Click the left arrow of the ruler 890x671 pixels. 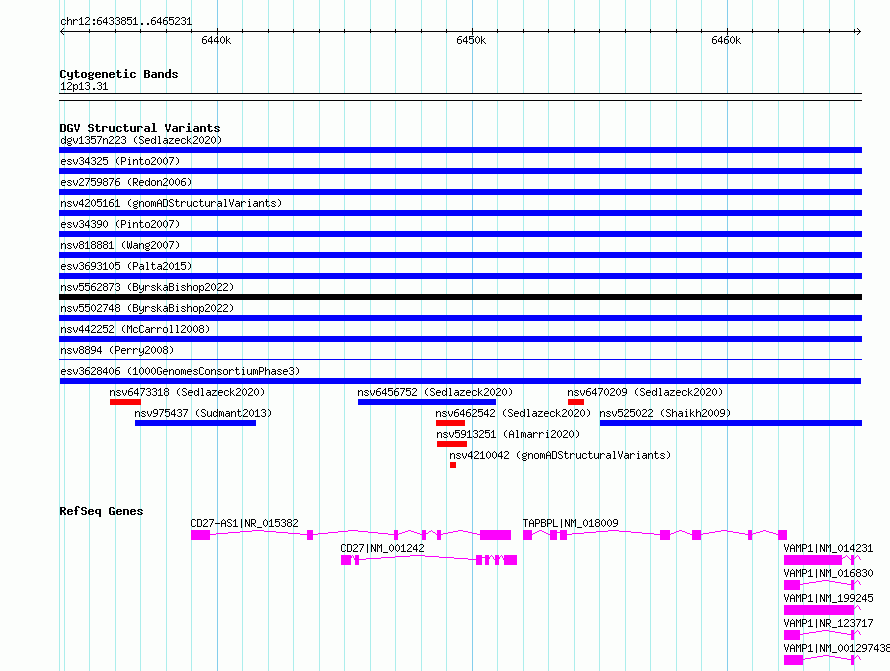(x=62, y=31)
